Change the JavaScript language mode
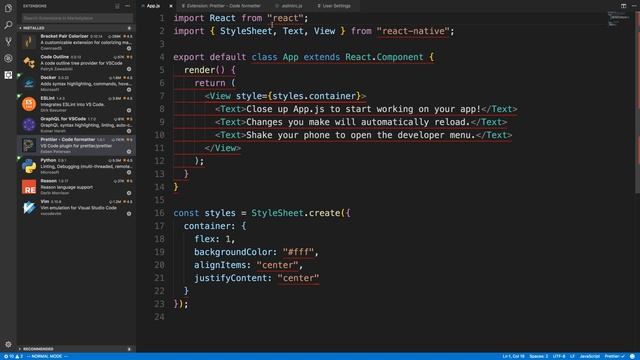The image size is (640, 360). point(590,356)
